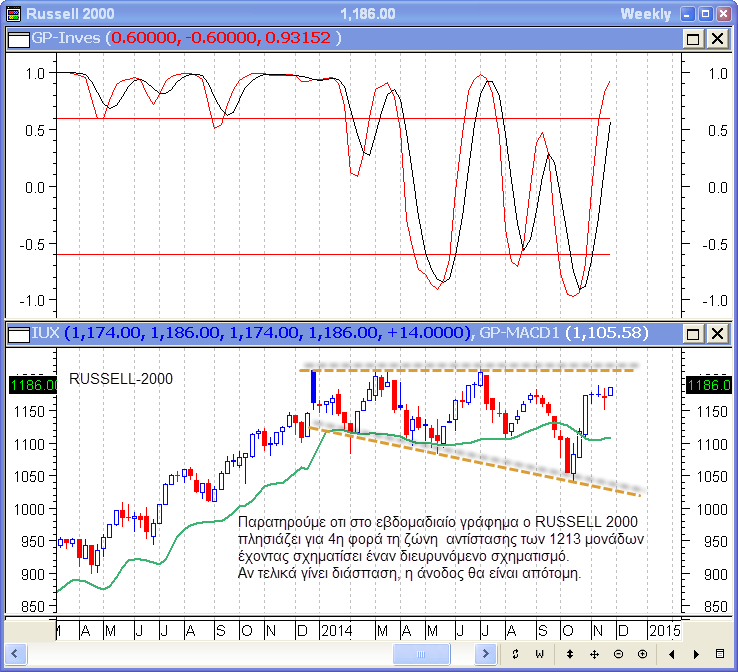Viewport: 738px width, 672px height.
Task: Maximize the IUX price pane
Action: 694,333
